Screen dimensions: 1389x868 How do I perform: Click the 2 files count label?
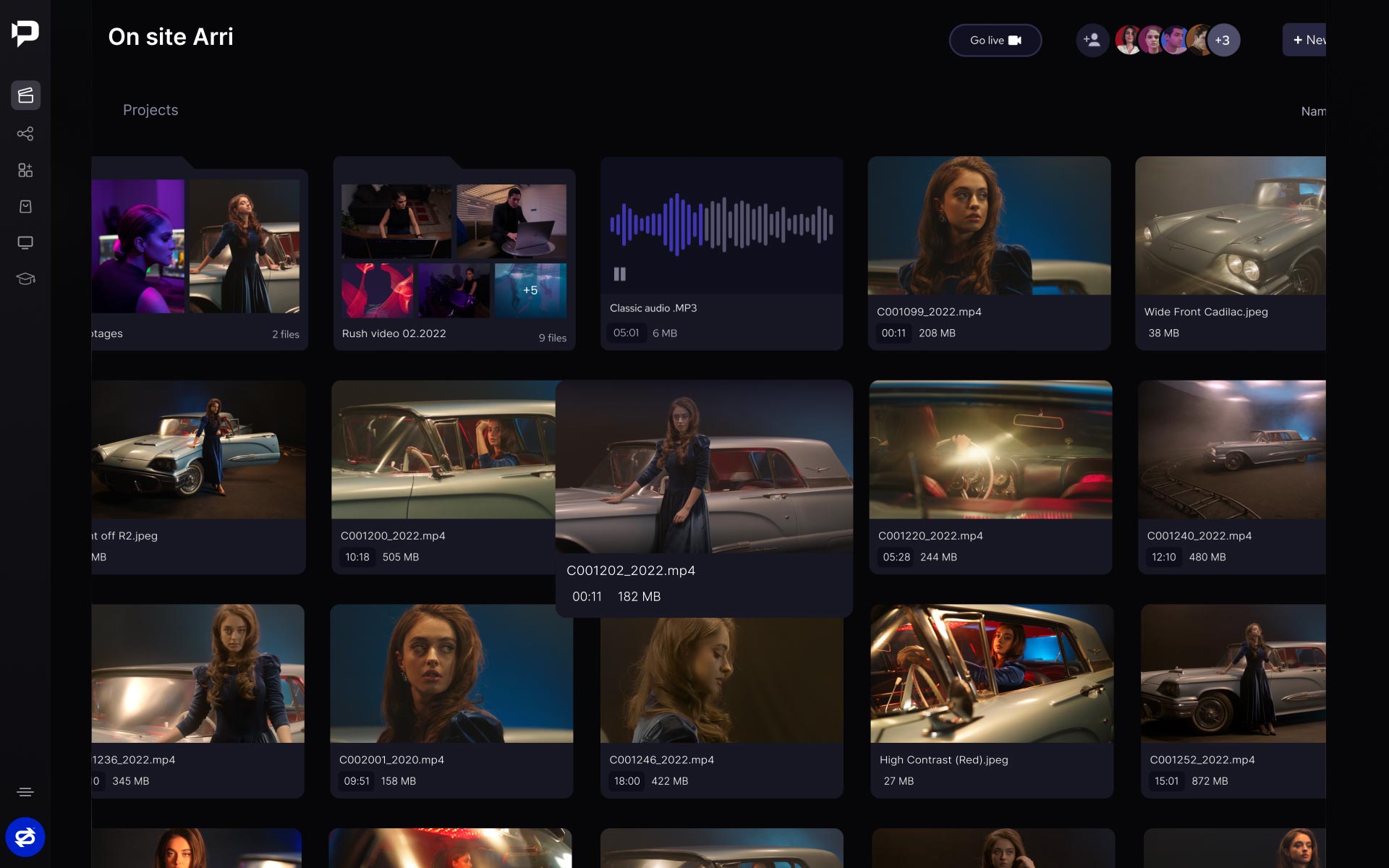pos(286,334)
